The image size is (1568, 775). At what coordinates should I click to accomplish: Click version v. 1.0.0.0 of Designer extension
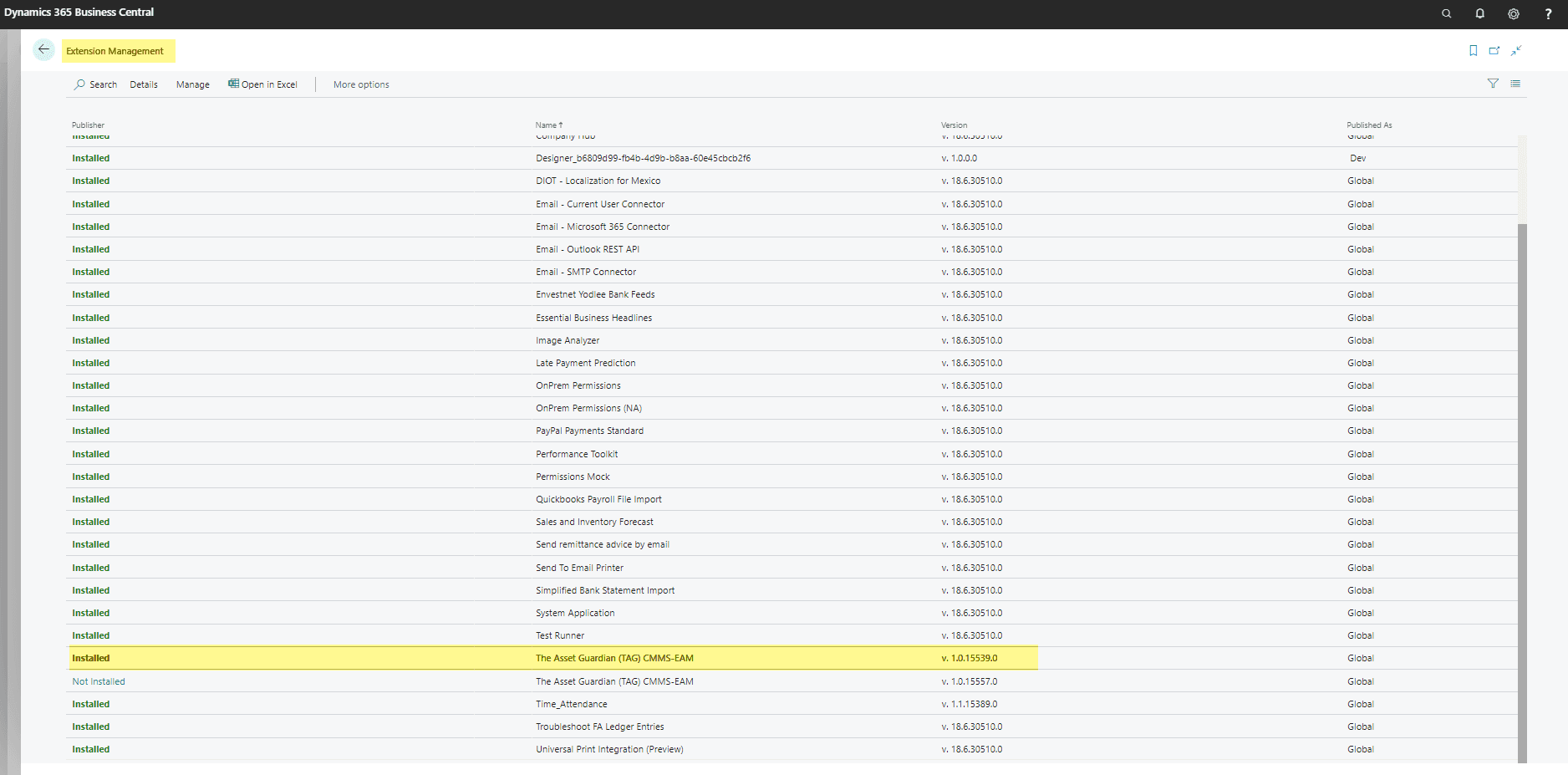coord(959,158)
